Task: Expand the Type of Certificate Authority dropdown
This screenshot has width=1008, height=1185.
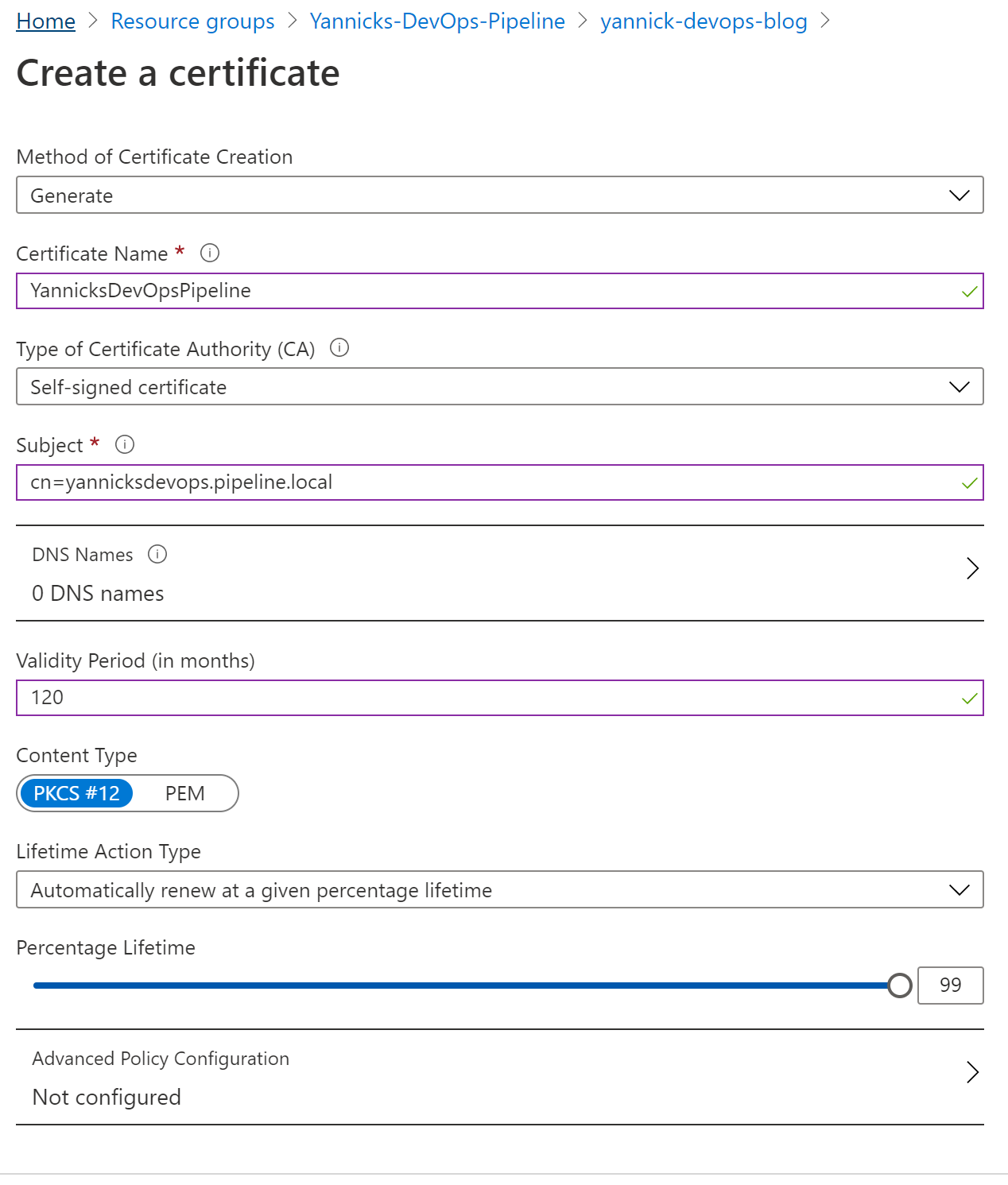Action: (499, 387)
